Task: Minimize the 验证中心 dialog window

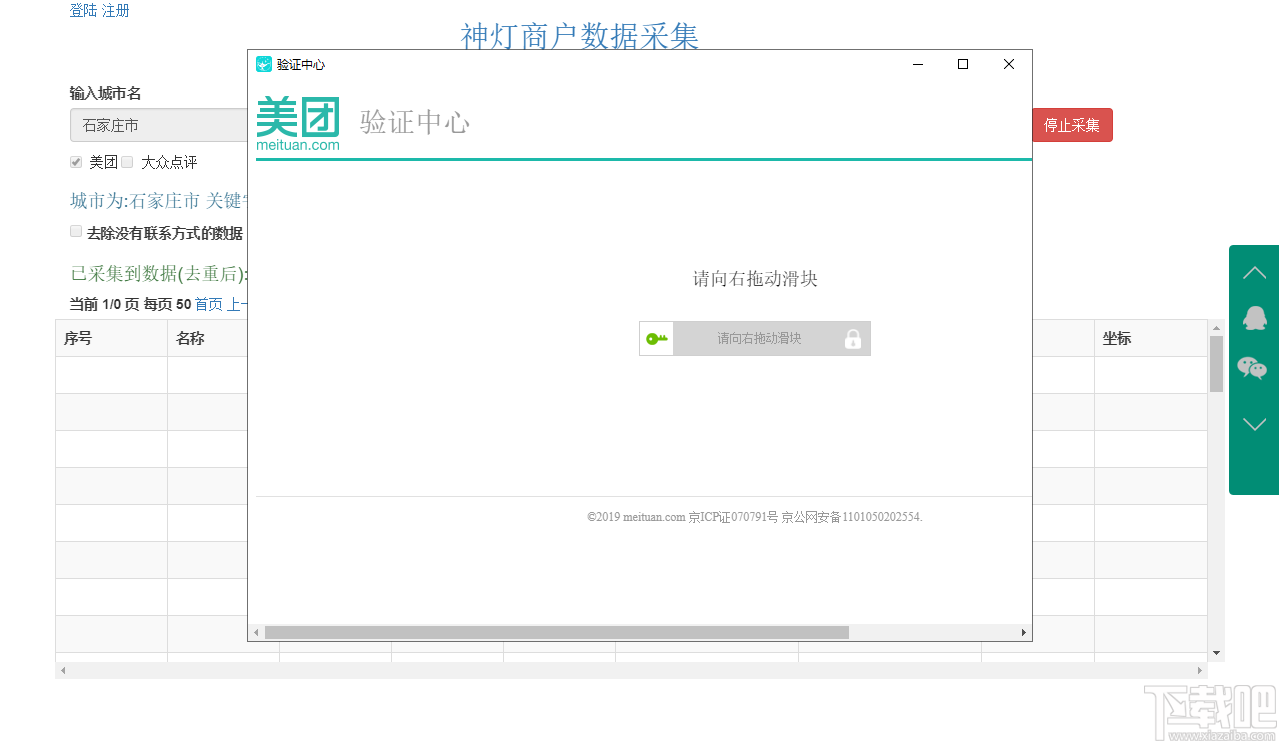Action: pos(917,64)
